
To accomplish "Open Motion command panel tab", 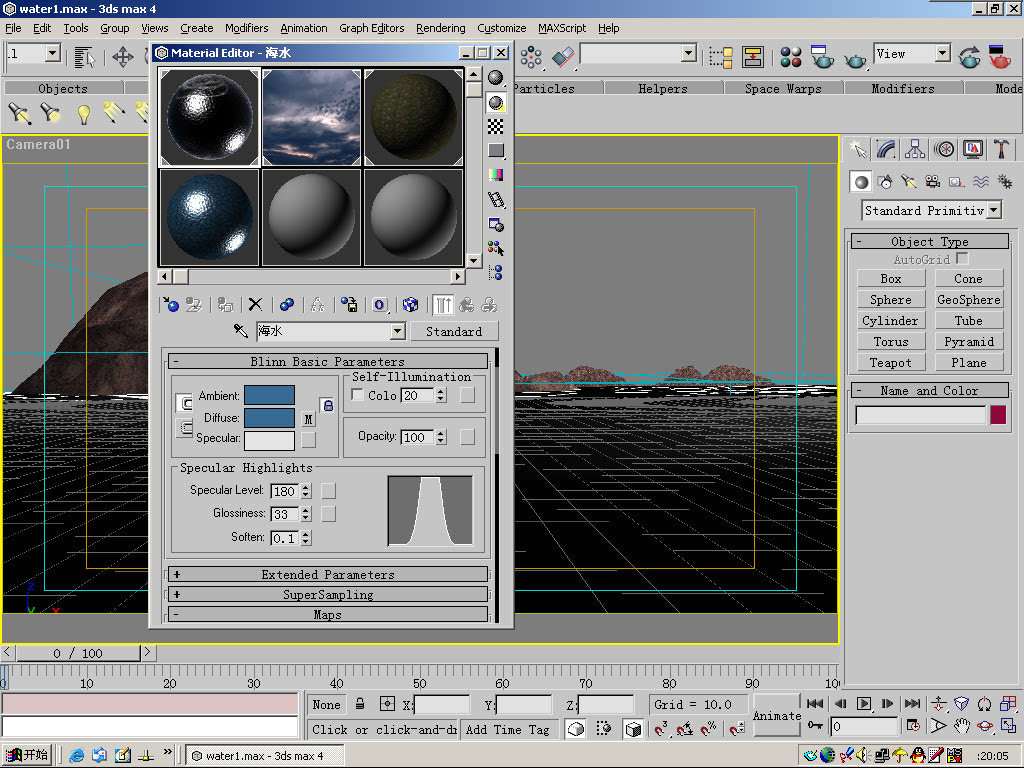I will [944, 150].
